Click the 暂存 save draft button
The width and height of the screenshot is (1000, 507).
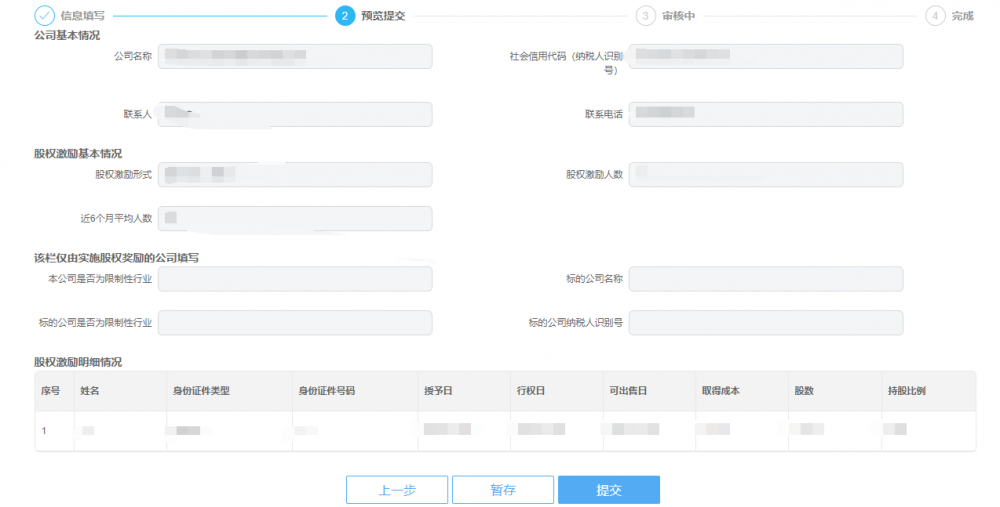[503, 490]
